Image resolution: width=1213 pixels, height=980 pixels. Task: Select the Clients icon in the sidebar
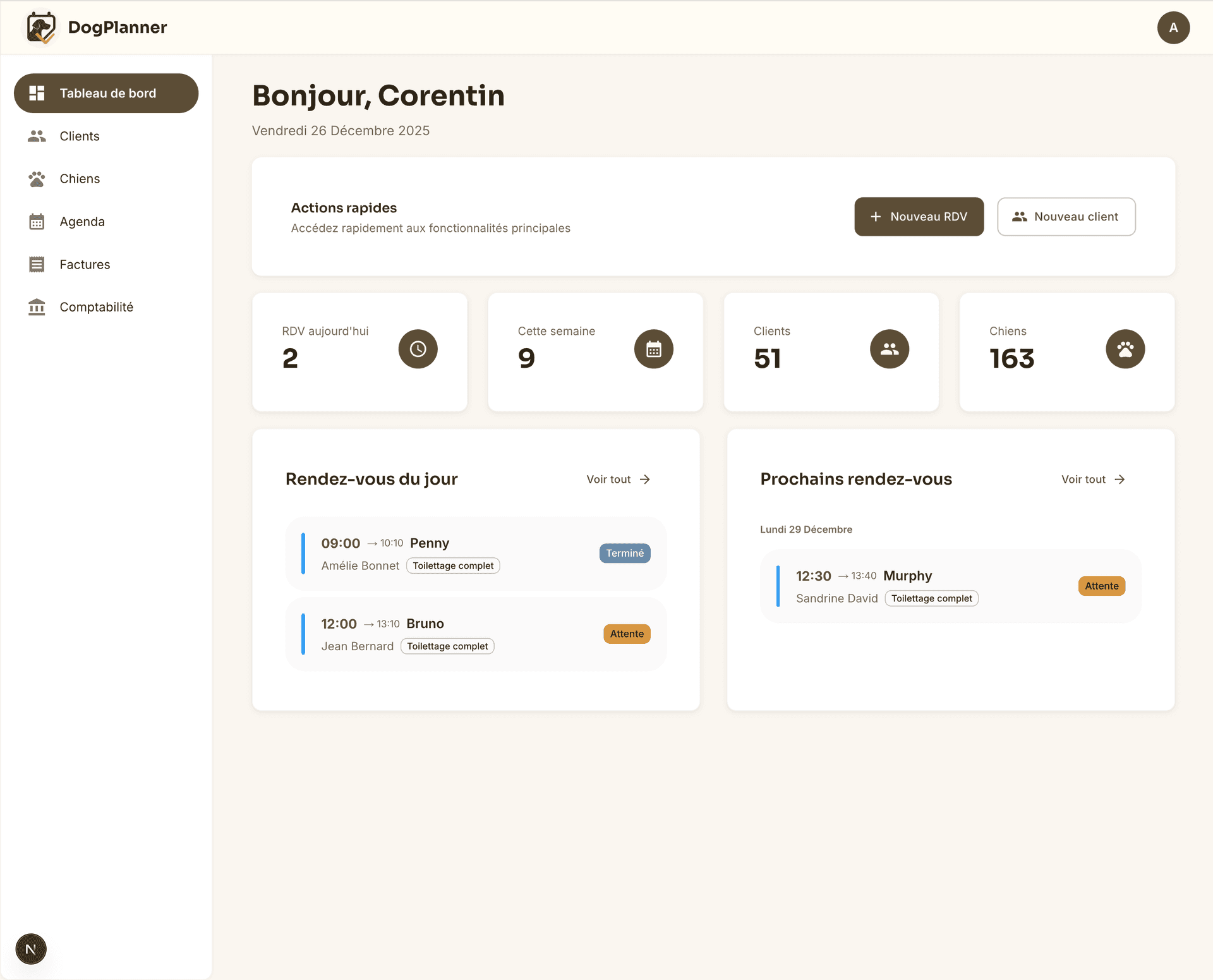(37, 136)
